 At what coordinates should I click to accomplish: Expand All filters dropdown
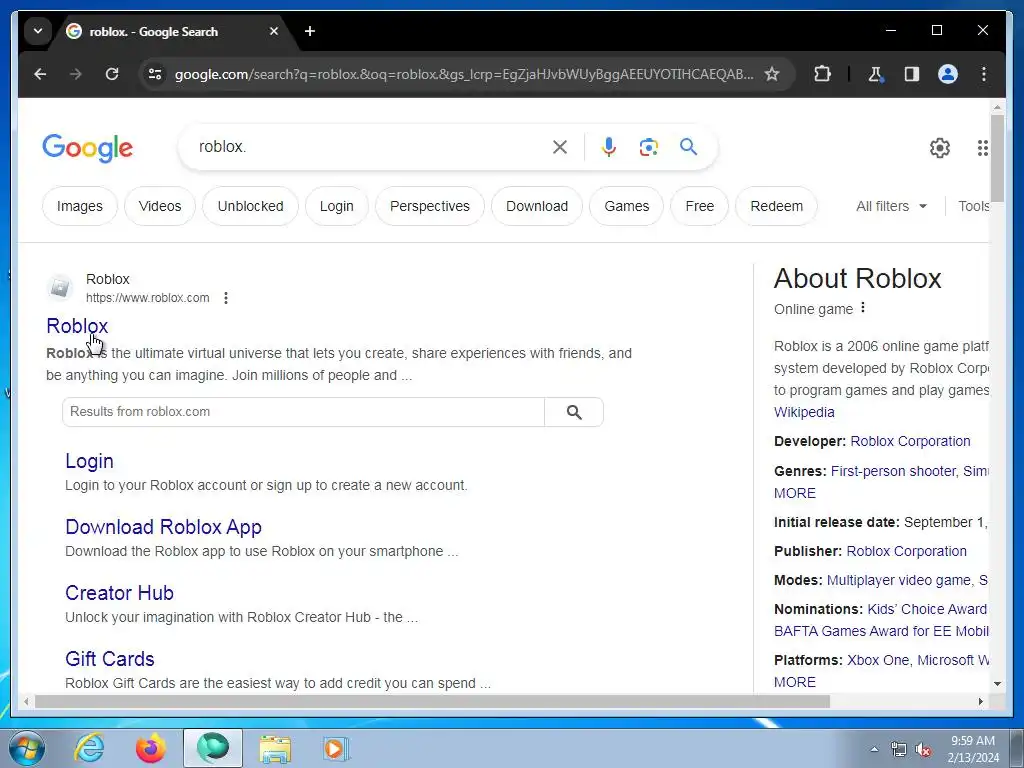click(891, 206)
